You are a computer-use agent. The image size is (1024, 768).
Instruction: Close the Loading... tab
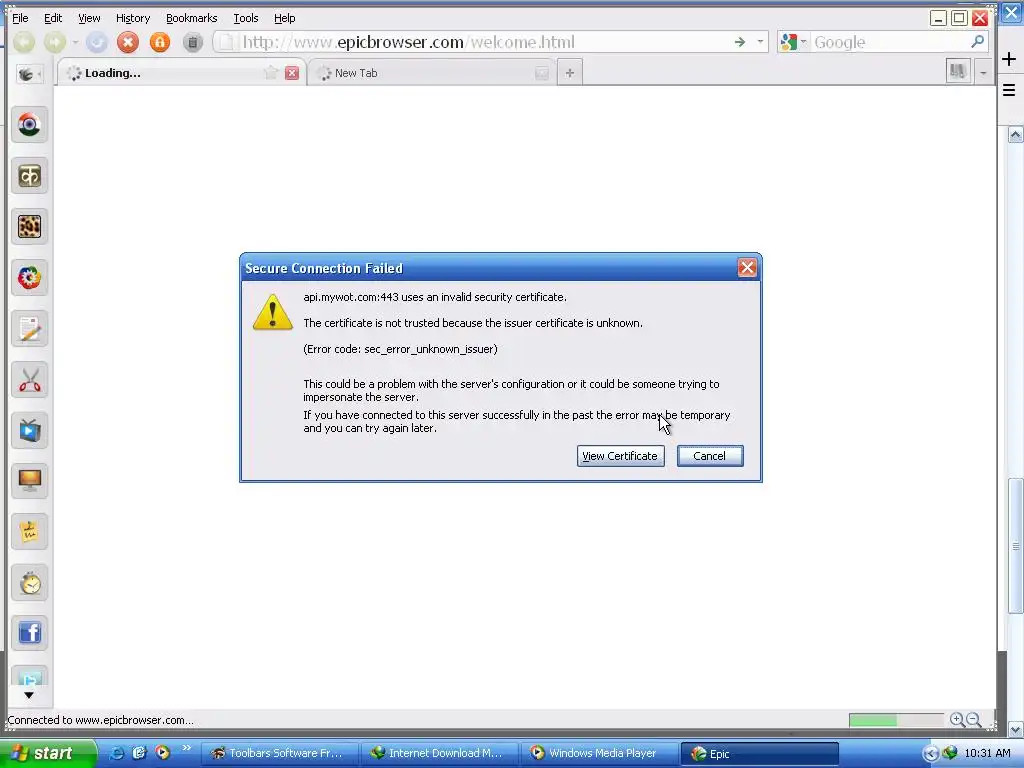[292, 72]
